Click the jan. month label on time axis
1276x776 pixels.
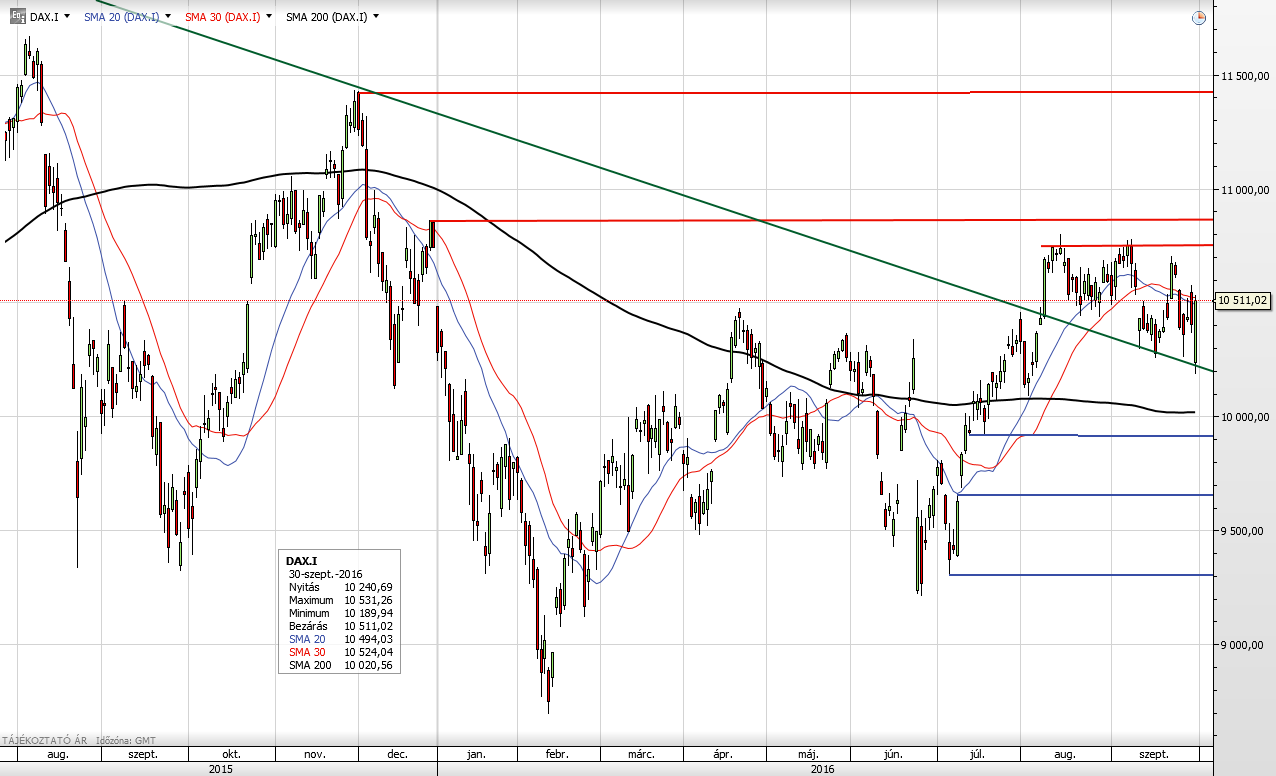pyautogui.click(x=477, y=755)
